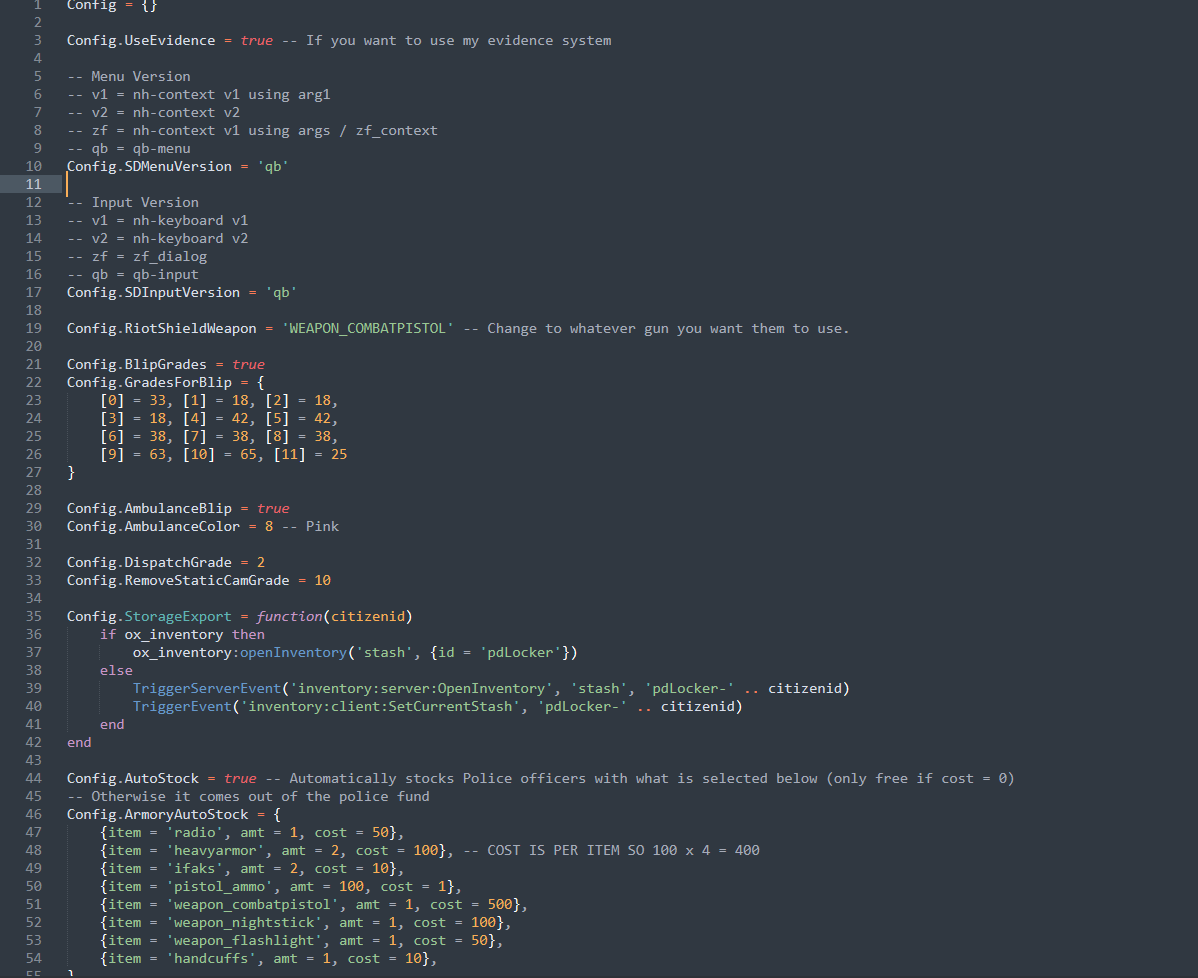Image resolution: width=1198 pixels, height=978 pixels.
Task: Click the Config.DispatchGrade value 2
Action: coord(260,562)
